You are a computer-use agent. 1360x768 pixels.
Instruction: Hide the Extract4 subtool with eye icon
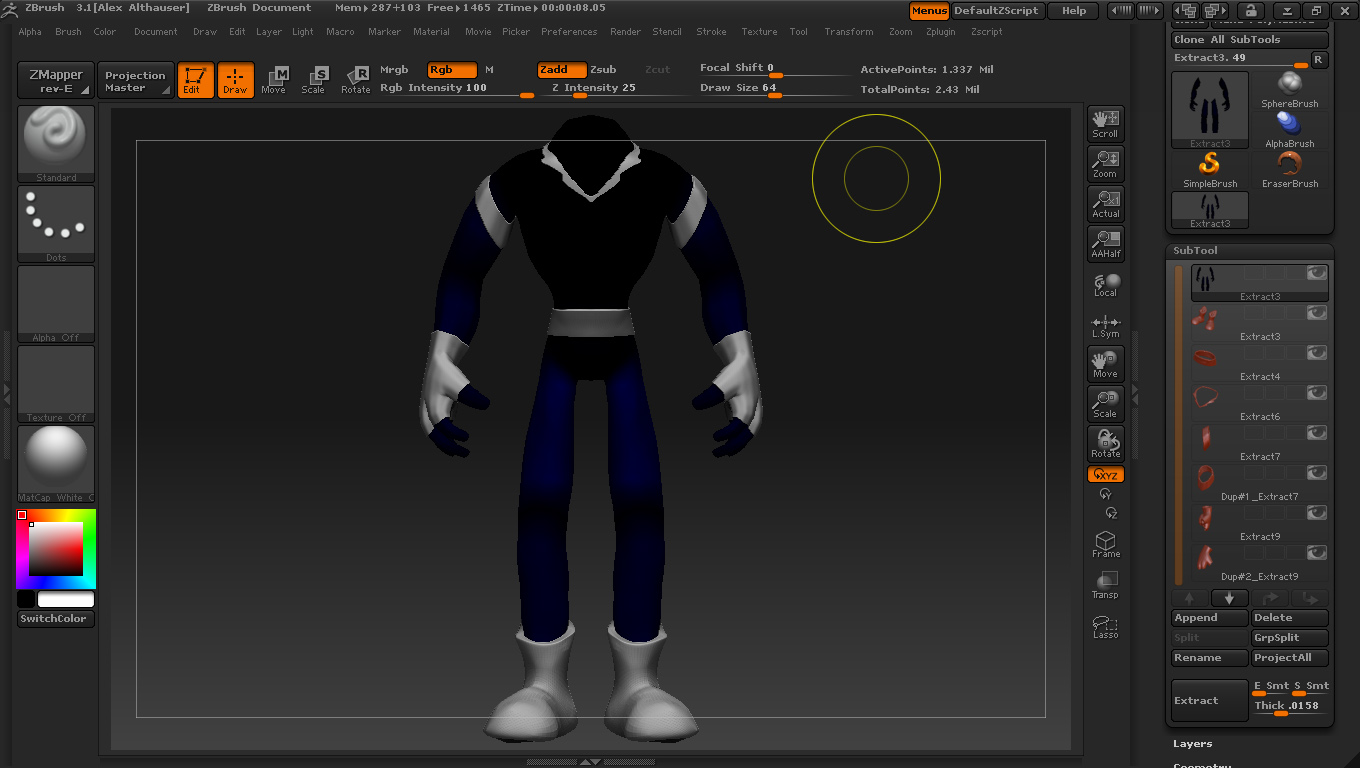pyautogui.click(x=1317, y=353)
